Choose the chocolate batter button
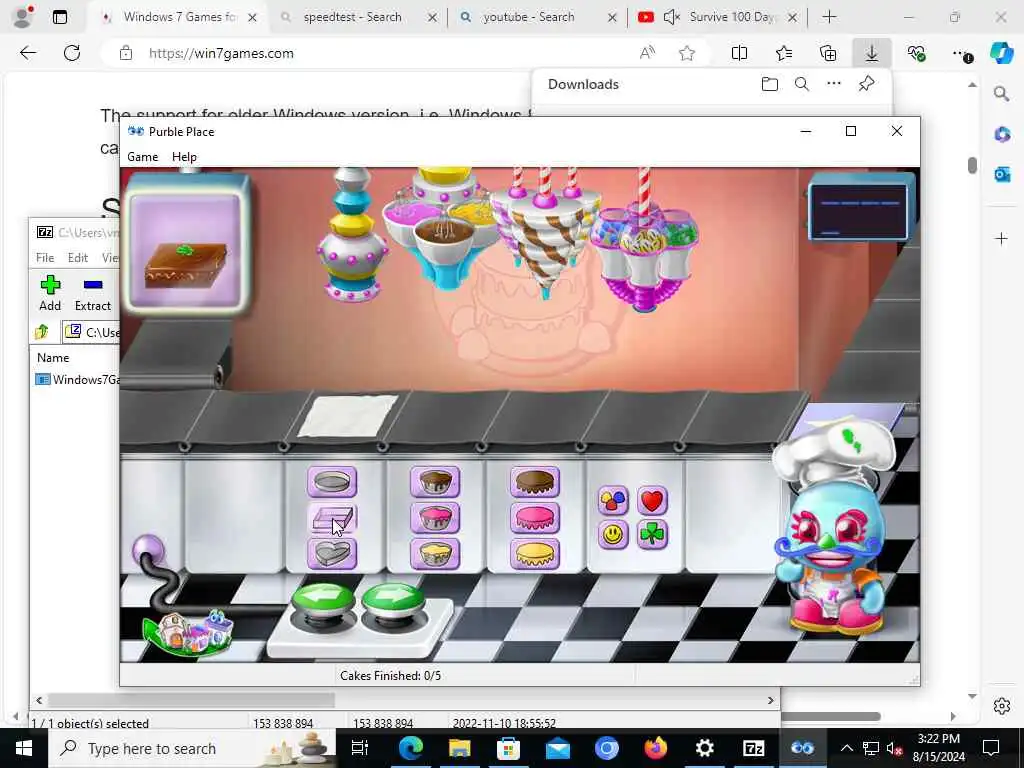Image resolution: width=1024 pixels, height=768 pixels. tap(435, 482)
